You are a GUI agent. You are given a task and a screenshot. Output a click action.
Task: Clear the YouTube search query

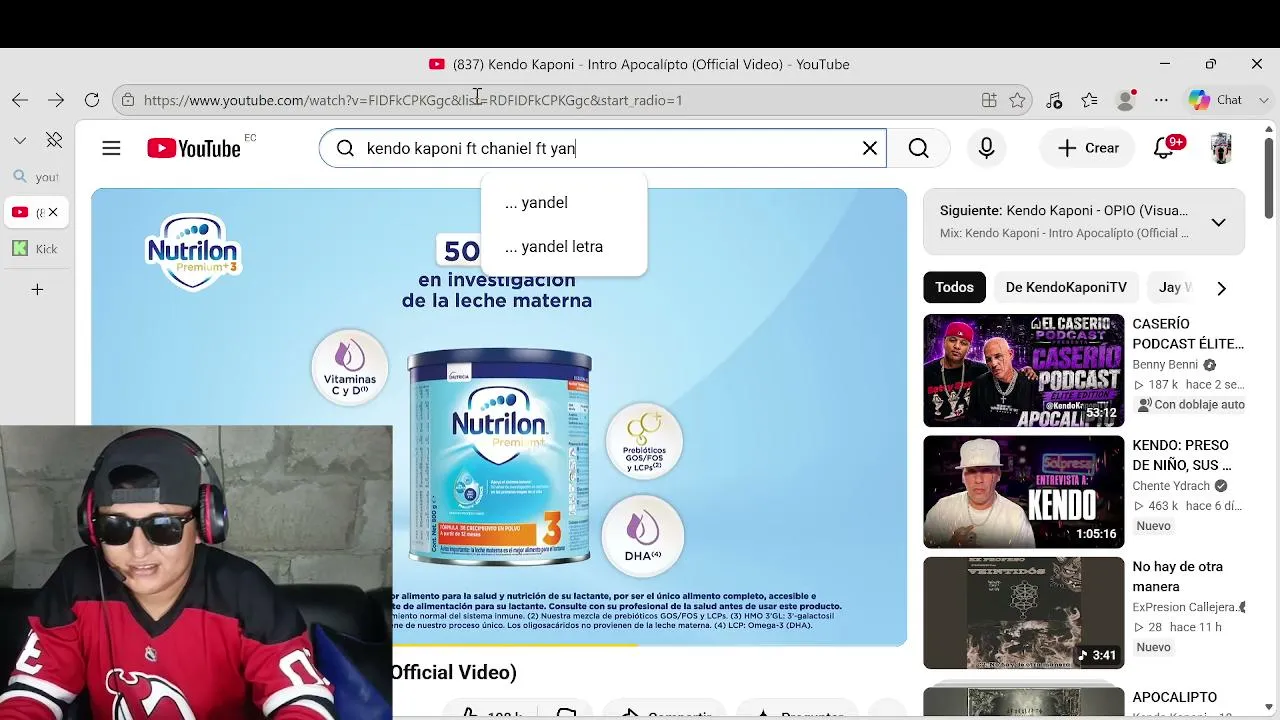[x=870, y=148]
